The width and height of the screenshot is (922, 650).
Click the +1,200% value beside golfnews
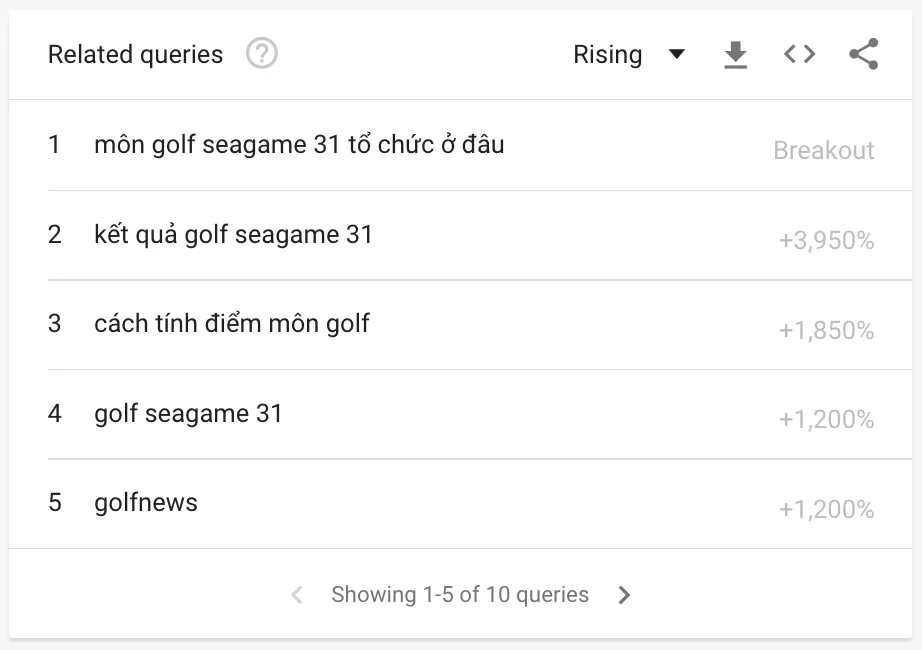pos(826,508)
